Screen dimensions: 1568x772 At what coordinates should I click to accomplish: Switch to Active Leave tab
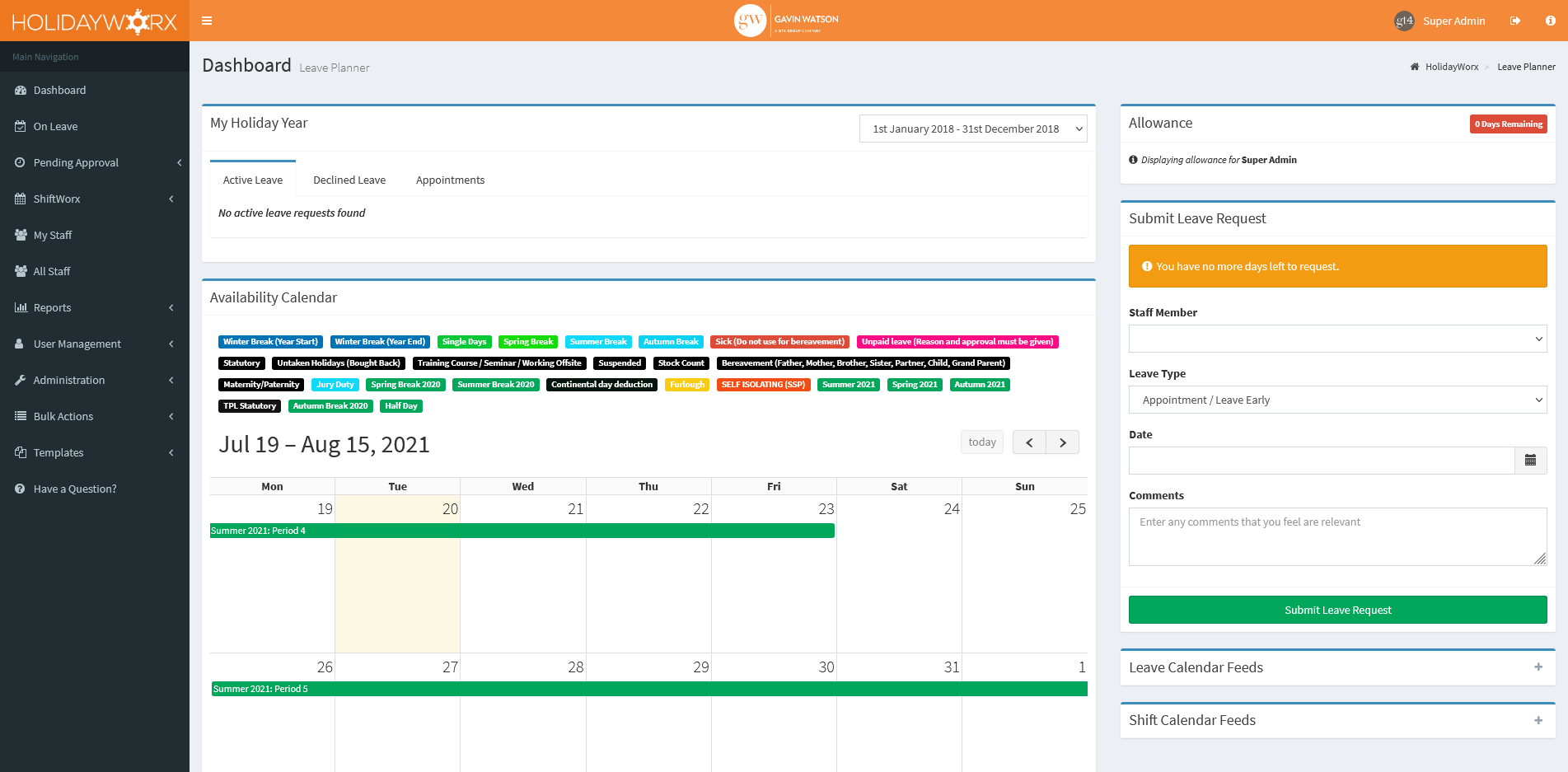click(252, 180)
